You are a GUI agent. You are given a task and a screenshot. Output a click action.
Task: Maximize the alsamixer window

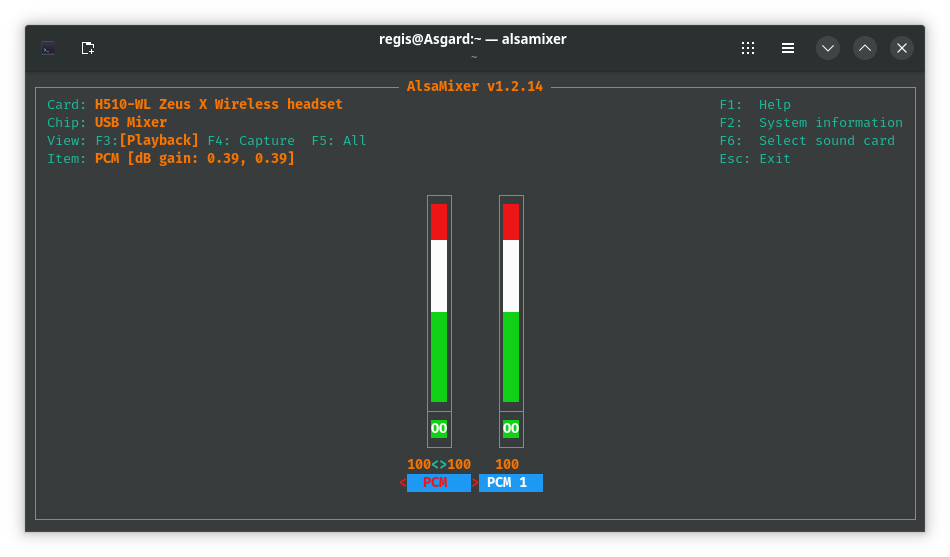click(865, 48)
